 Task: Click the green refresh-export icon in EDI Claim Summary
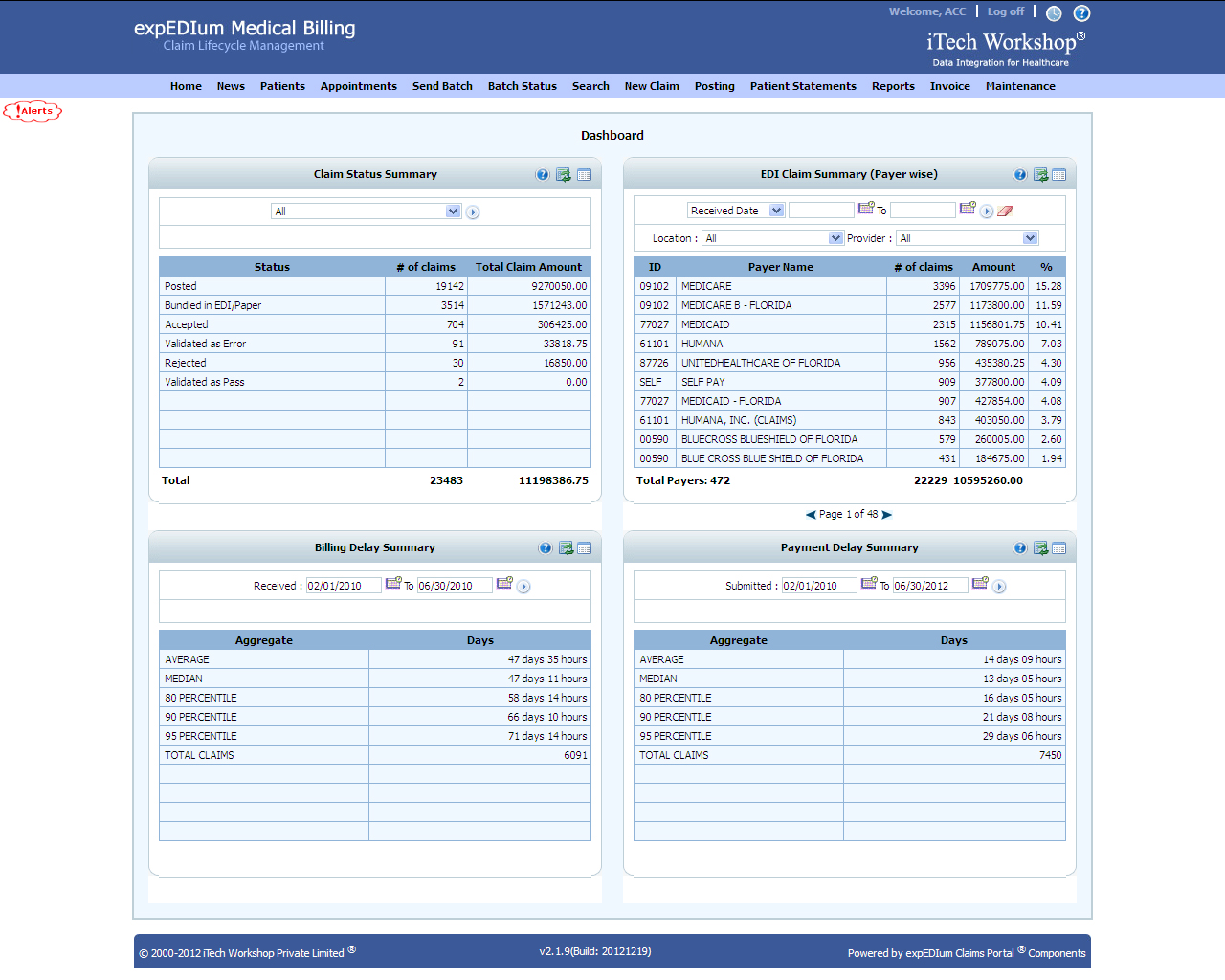coord(1040,175)
